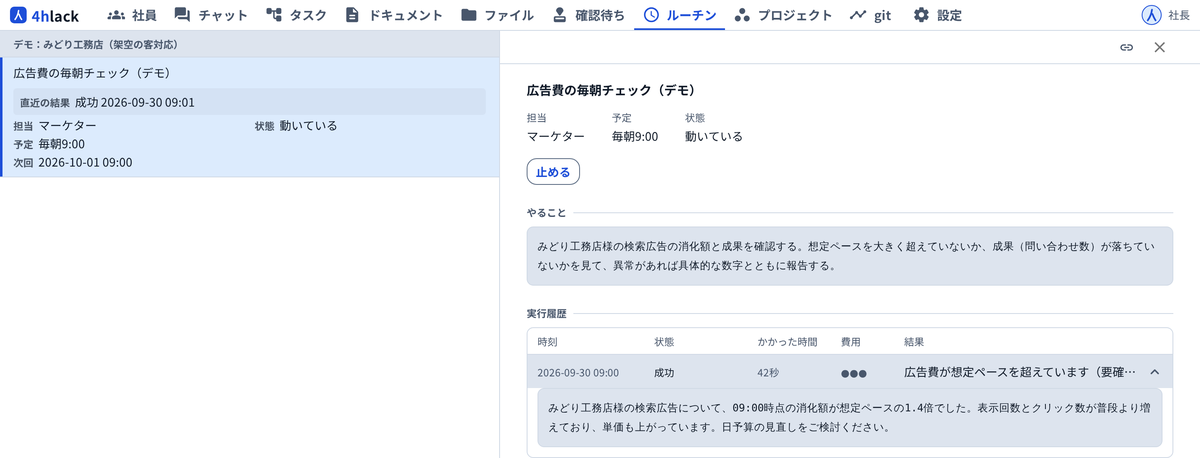Click the expanded result detail message
The width and height of the screenshot is (1200, 458).
coord(849,418)
